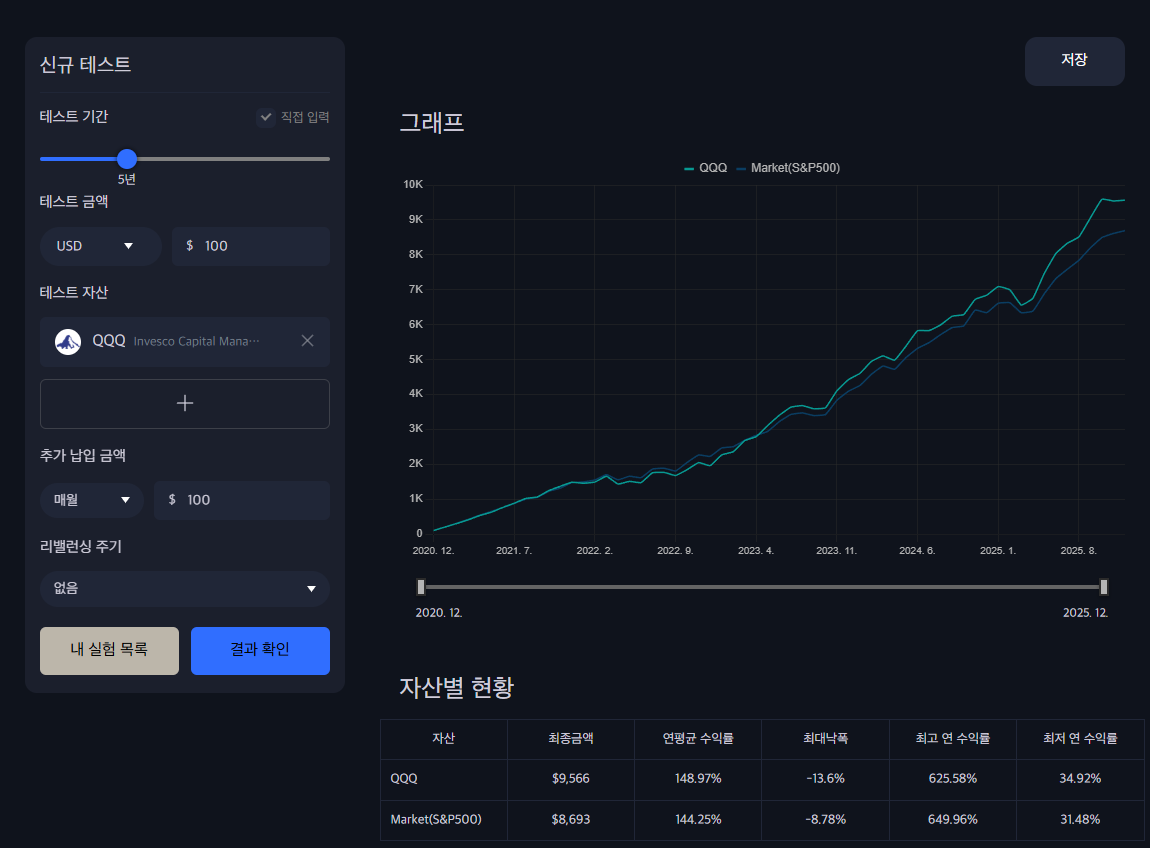
Task: Click the 자산별 현황 section heading
Action: coord(456,687)
